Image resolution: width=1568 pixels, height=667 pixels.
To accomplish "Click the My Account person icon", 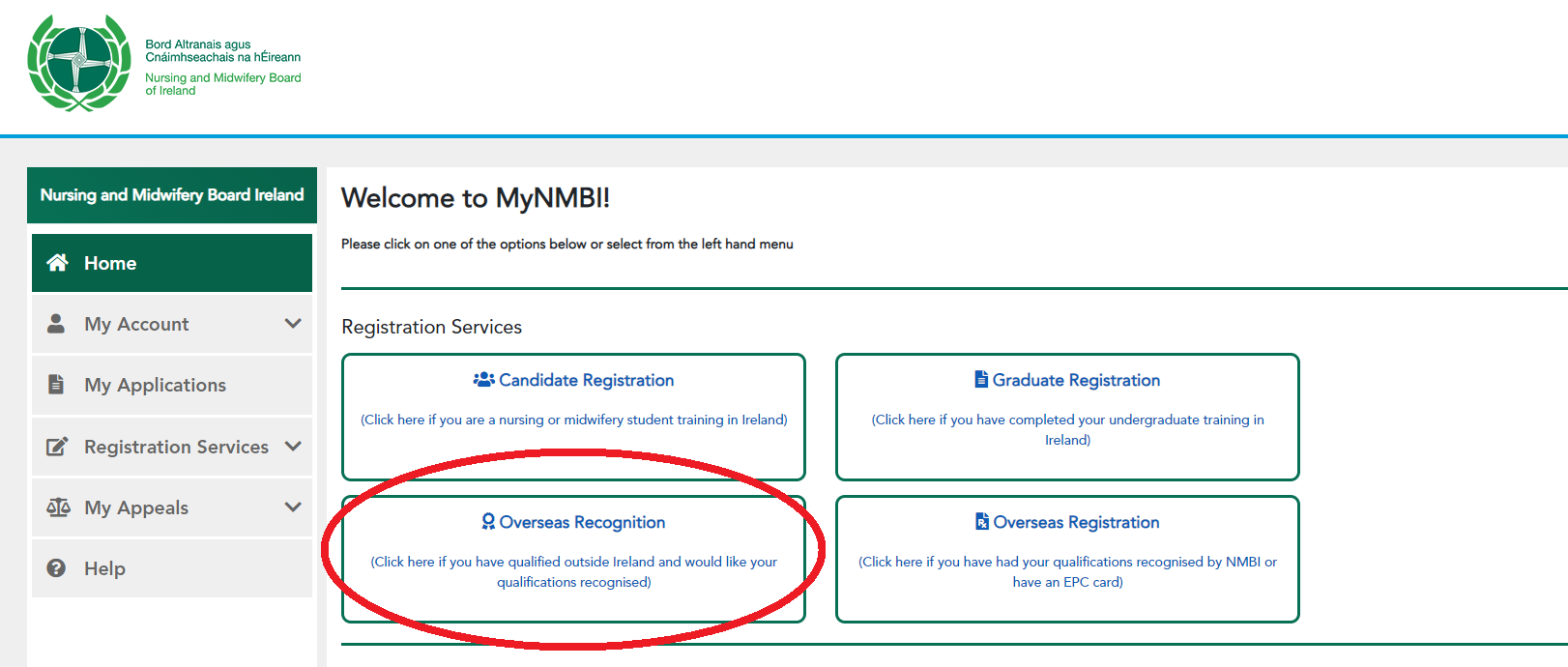I will (56, 323).
